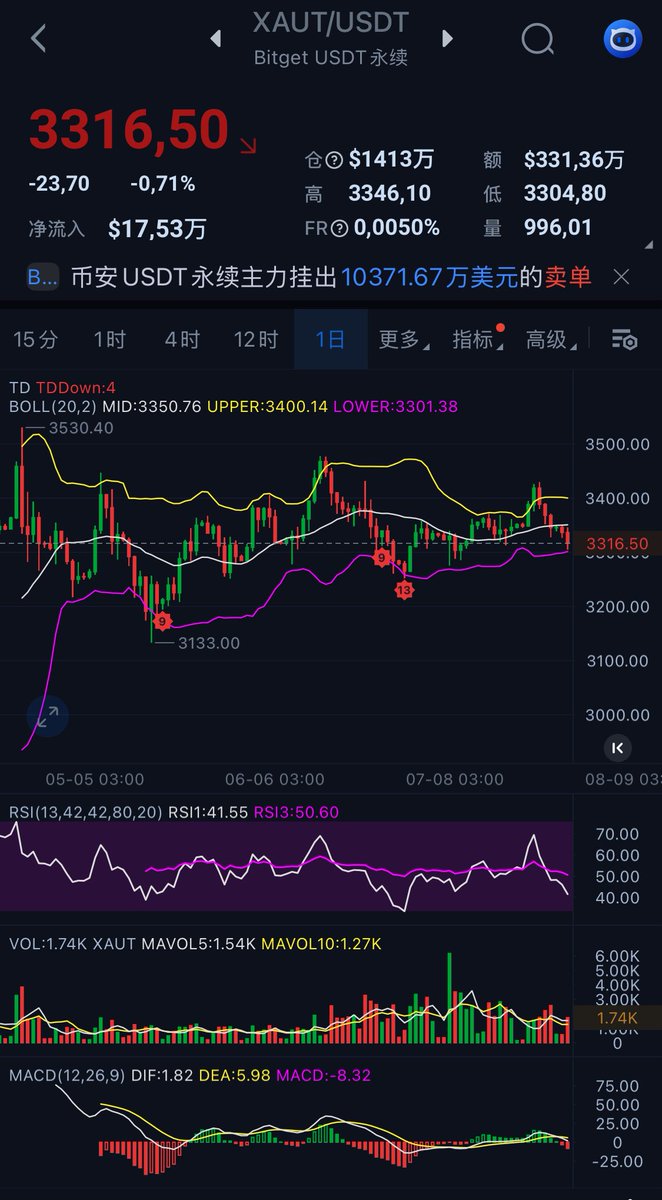662x1200 pixels.
Task: Select the 15分 timeframe tab
Action: coord(35,340)
